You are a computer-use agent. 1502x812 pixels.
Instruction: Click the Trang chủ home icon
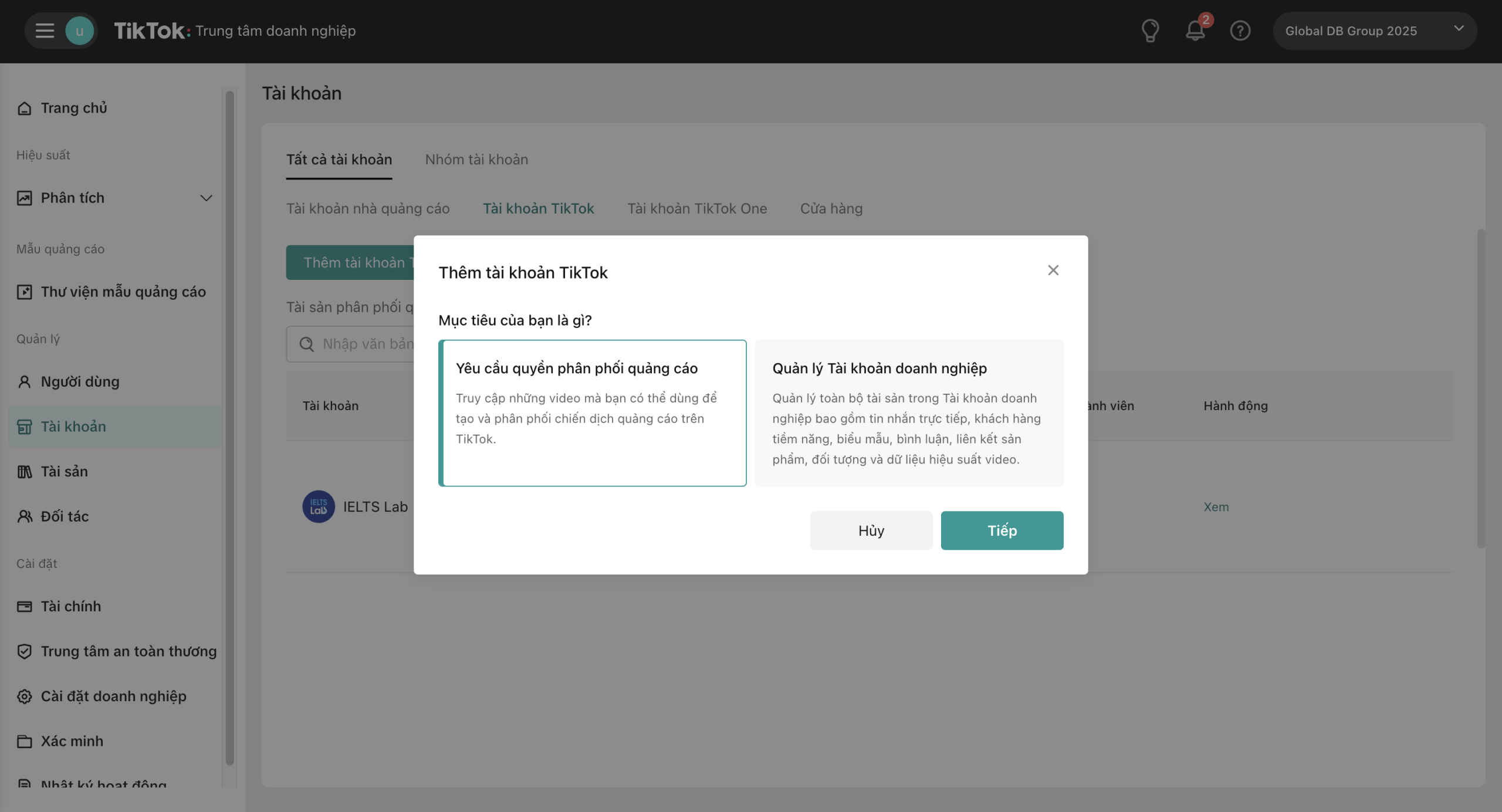click(x=25, y=108)
